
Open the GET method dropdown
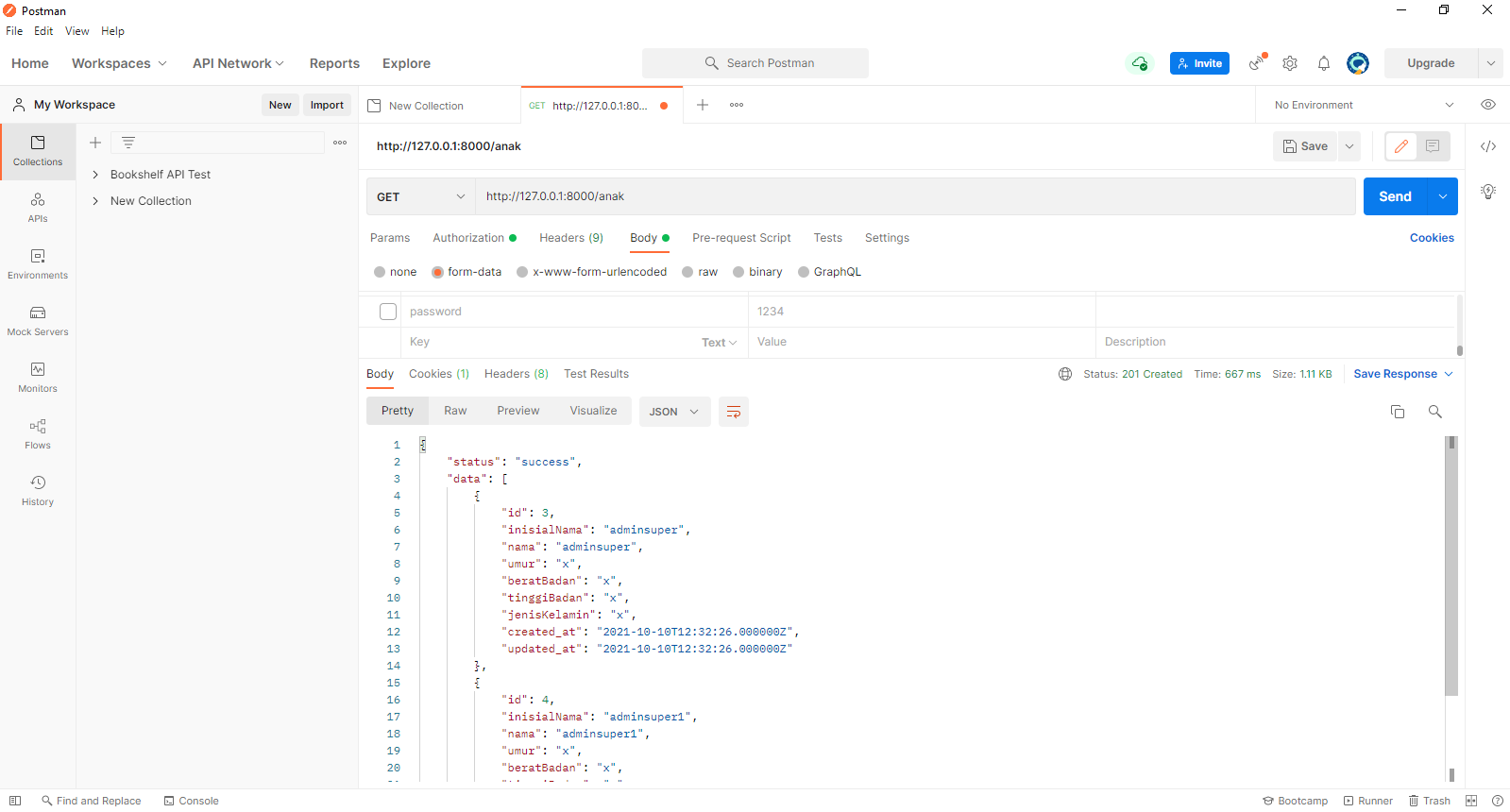[421, 196]
